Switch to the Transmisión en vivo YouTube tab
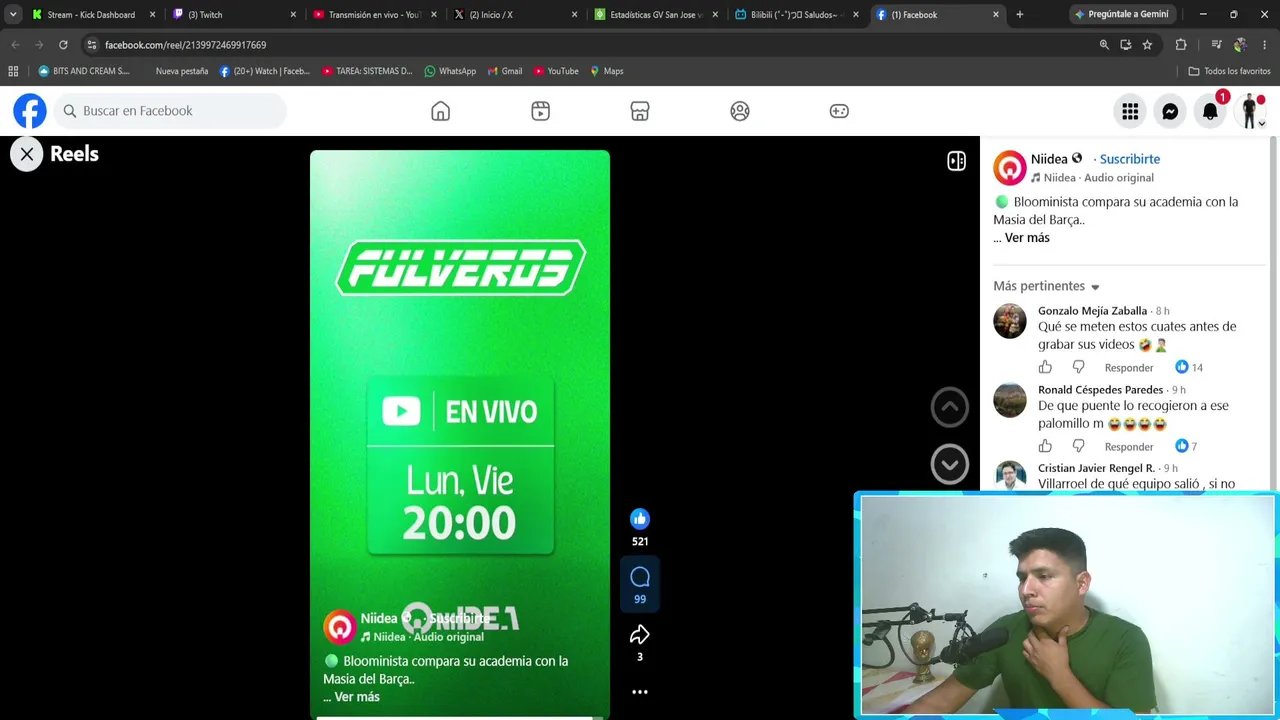This screenshot has height=720, width=1280. click(x=374, y=15)
